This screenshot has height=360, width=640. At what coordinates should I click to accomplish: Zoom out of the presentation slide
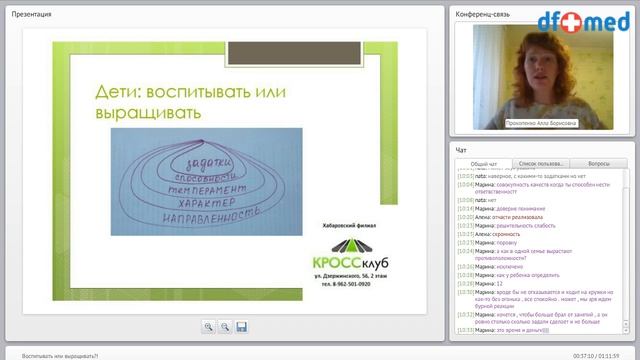[225, 327]
